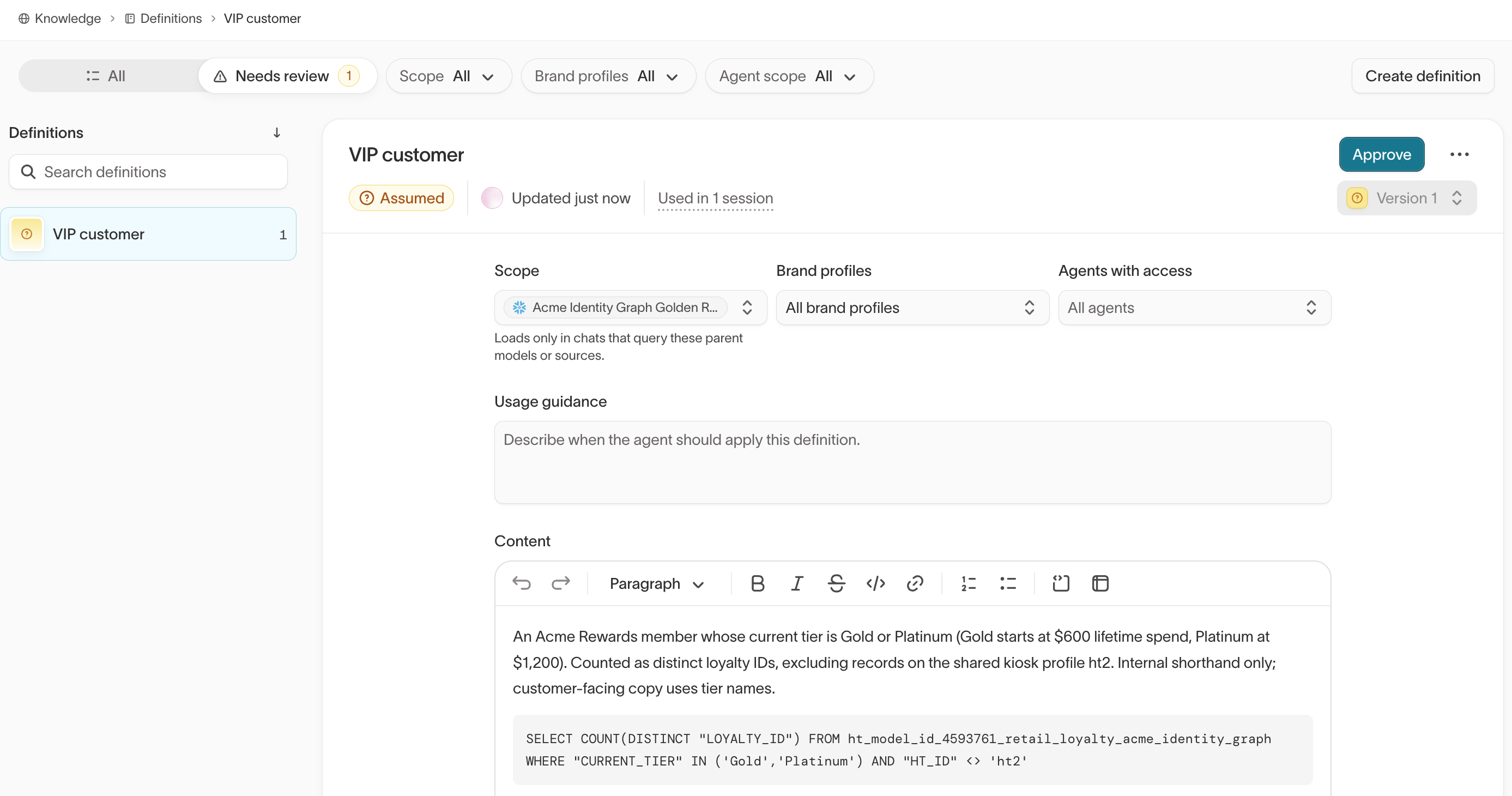Viewport: 1512px width, 796px height.
Task: Switch to the Needs review tab
Action: (x=287, y=76)
